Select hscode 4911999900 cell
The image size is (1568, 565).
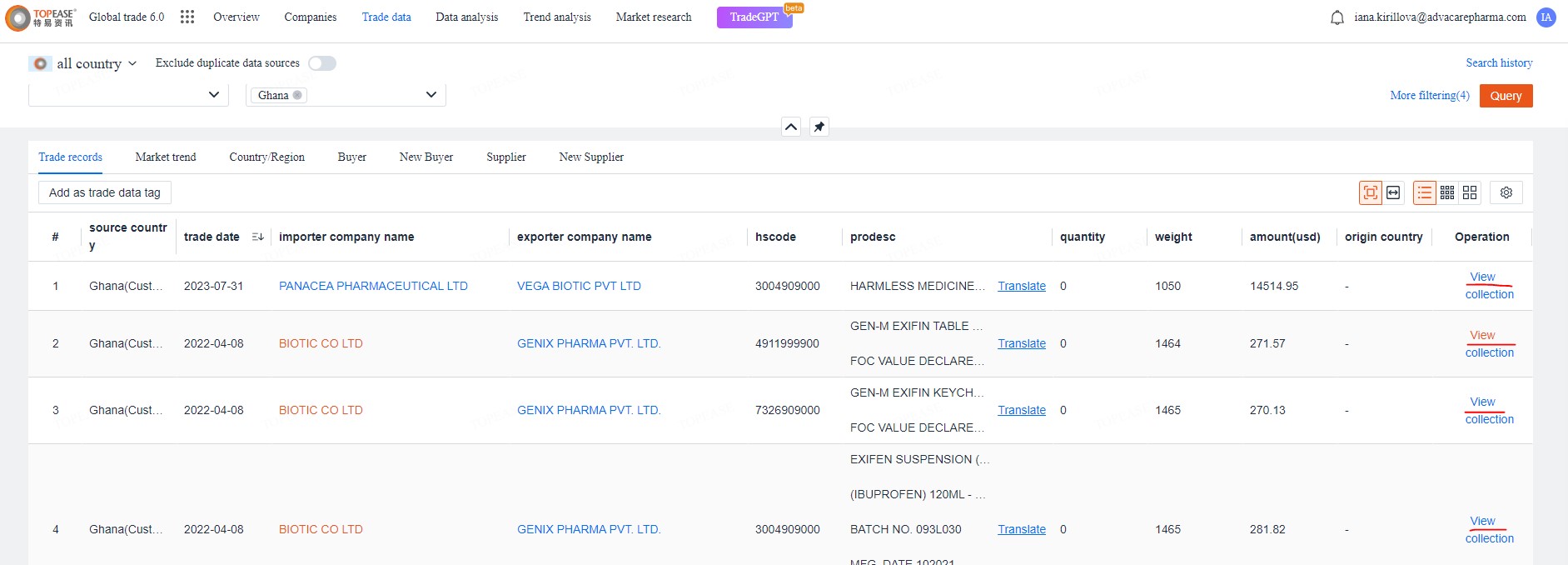pos(787,343)
